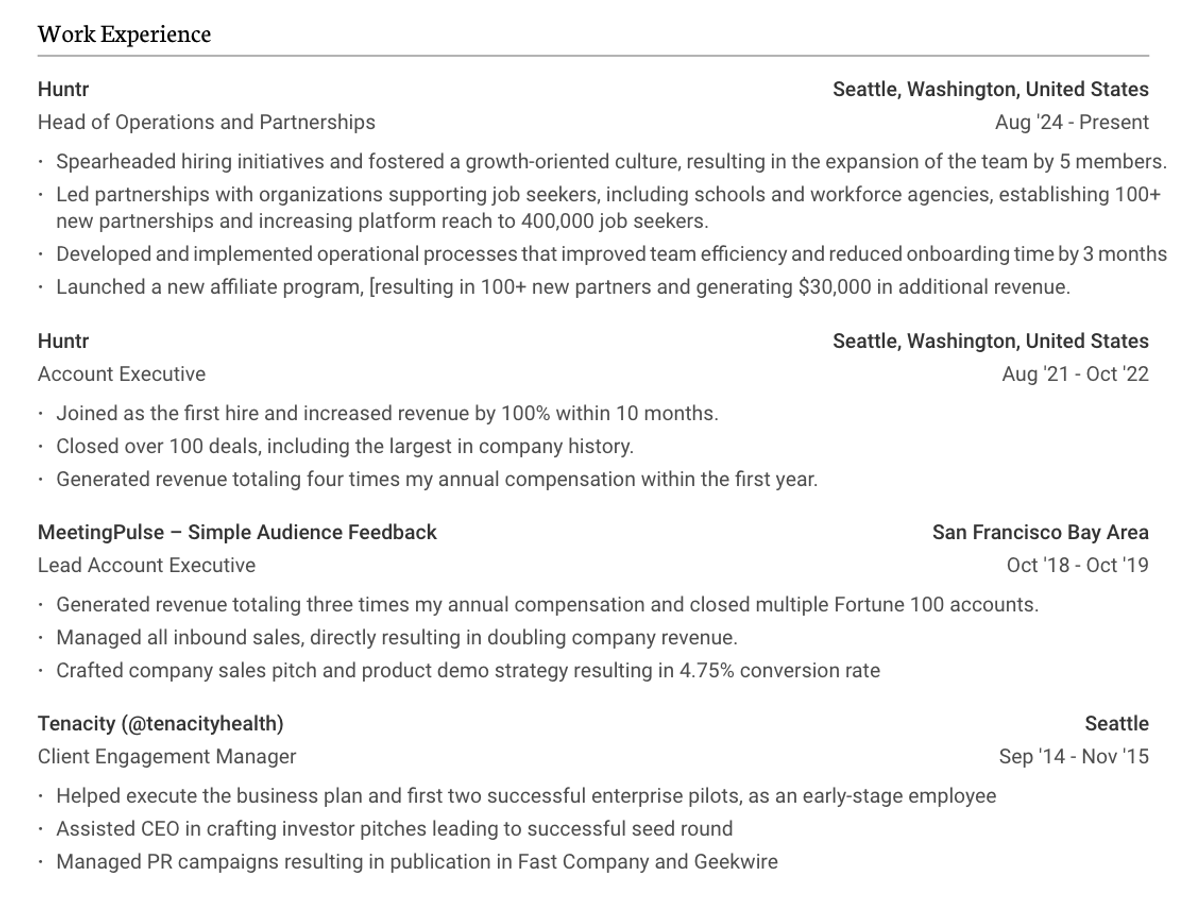Click the Lead Account Executive title
Viewport: 1200px width, 901px height.
click(x=146, y=565)
